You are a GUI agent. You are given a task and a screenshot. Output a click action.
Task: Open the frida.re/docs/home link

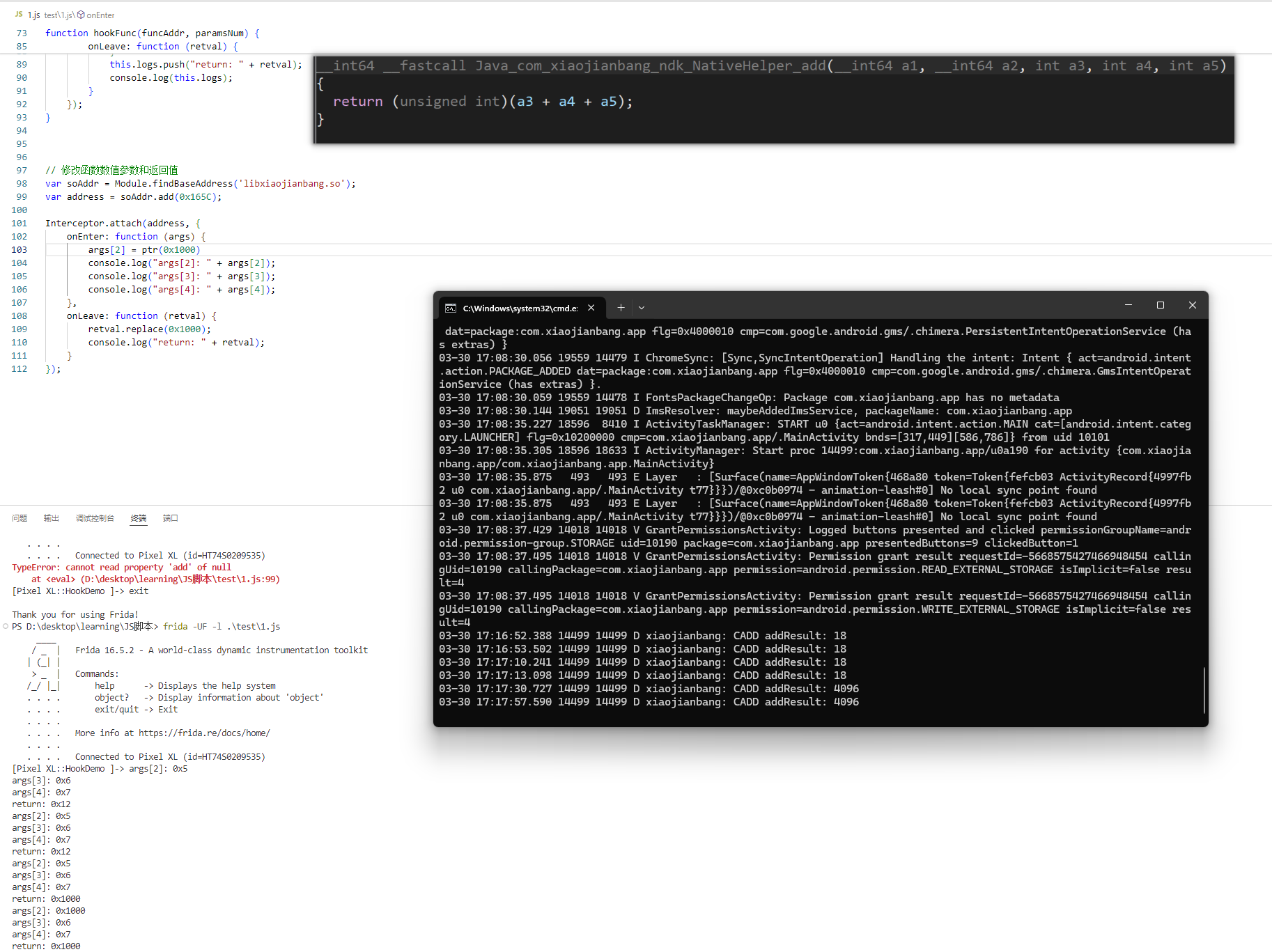point(204,733)
